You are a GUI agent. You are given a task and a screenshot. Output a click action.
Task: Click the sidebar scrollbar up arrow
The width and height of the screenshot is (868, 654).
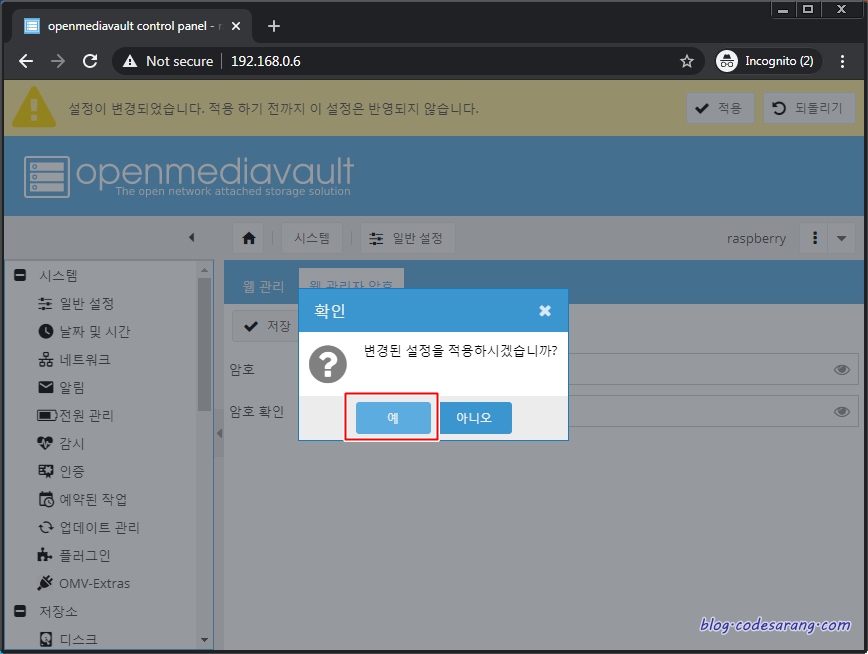click(204, 270)
